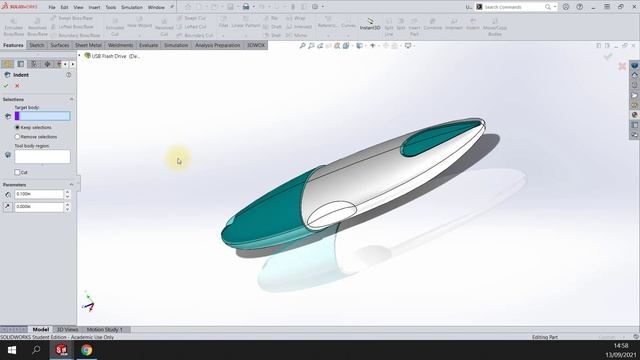
Task: Edit the 0.100in thickness field
Action: coord(39,194)
